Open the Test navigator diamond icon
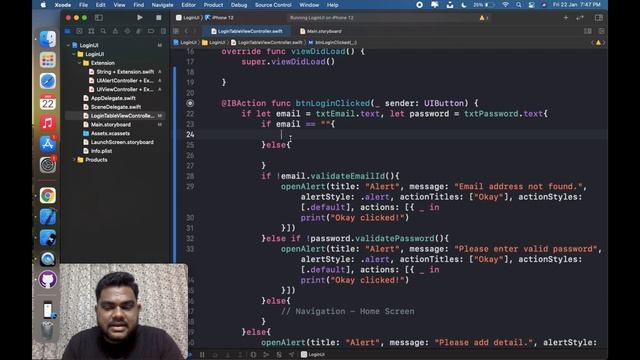The image size is (640, 360). tap(127, 31)
